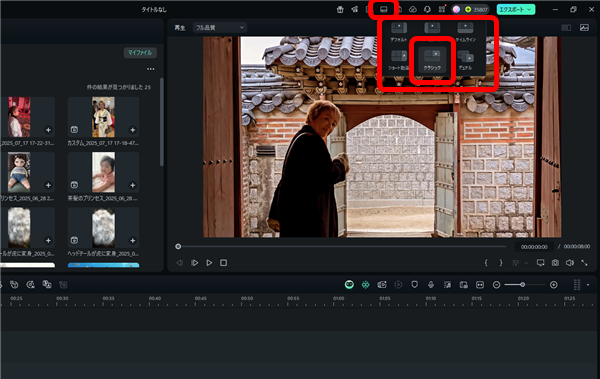Viewport: 600px width, 379px height.
Task: Open the cloud upload icon in title bar
Action: point(412,10)
